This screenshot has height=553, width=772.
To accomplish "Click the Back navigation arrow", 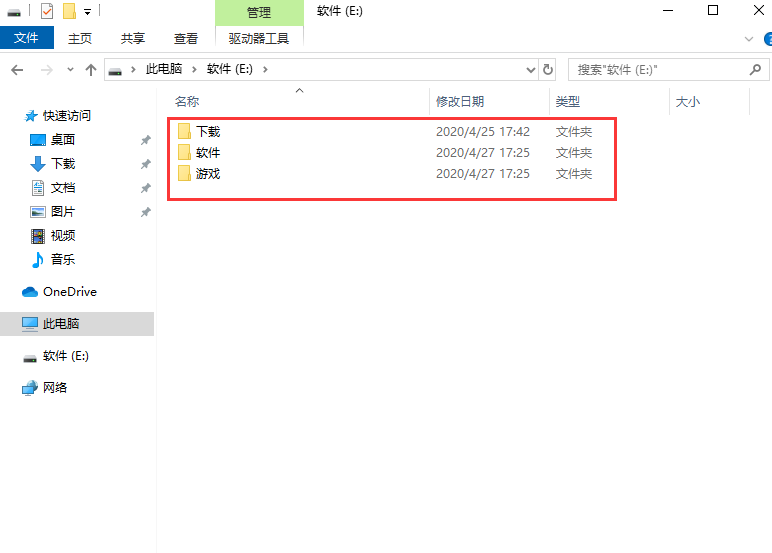I will [x=17, y=70].
